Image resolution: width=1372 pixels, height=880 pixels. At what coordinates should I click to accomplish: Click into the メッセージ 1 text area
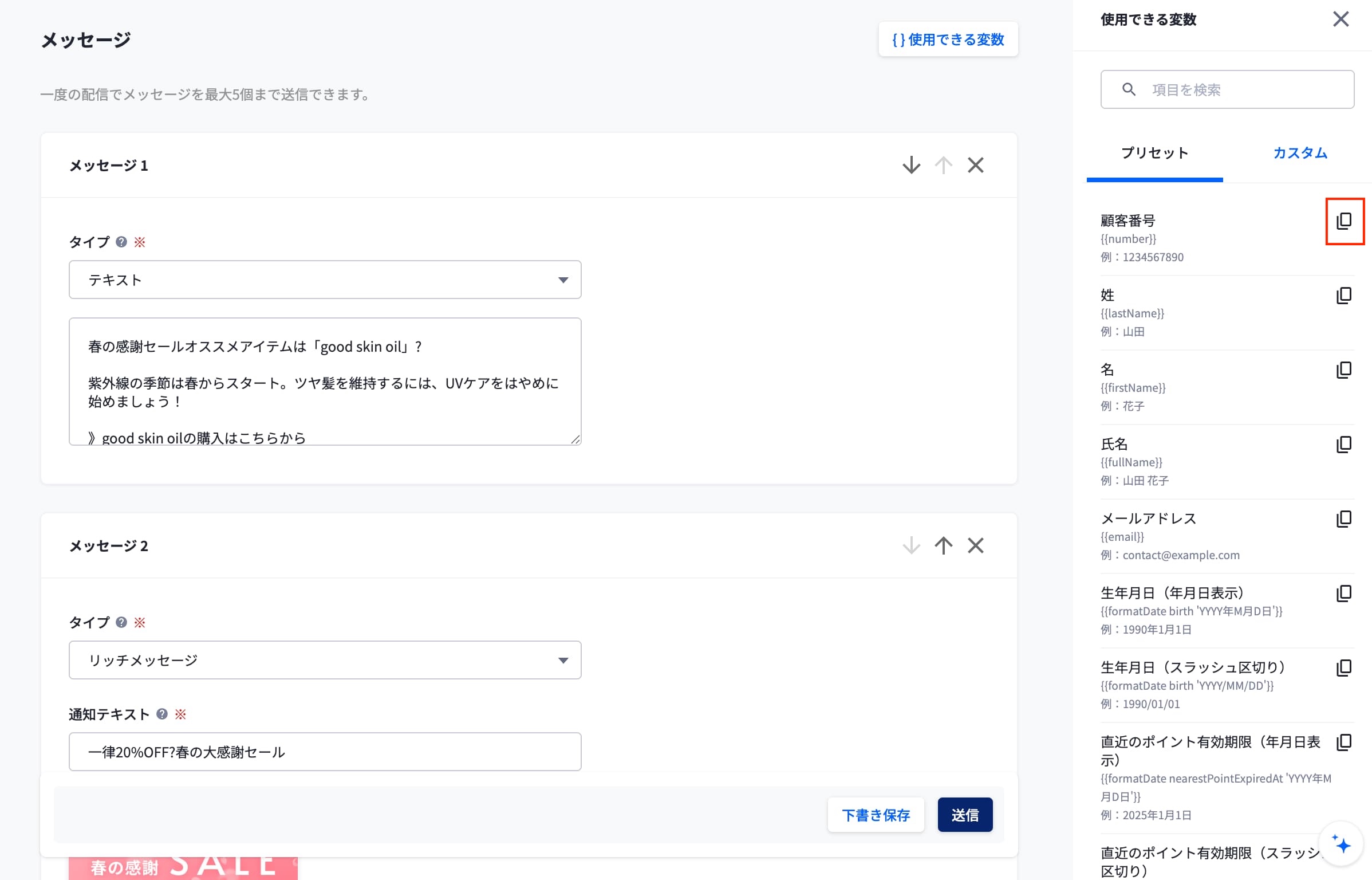click(325, 382)
